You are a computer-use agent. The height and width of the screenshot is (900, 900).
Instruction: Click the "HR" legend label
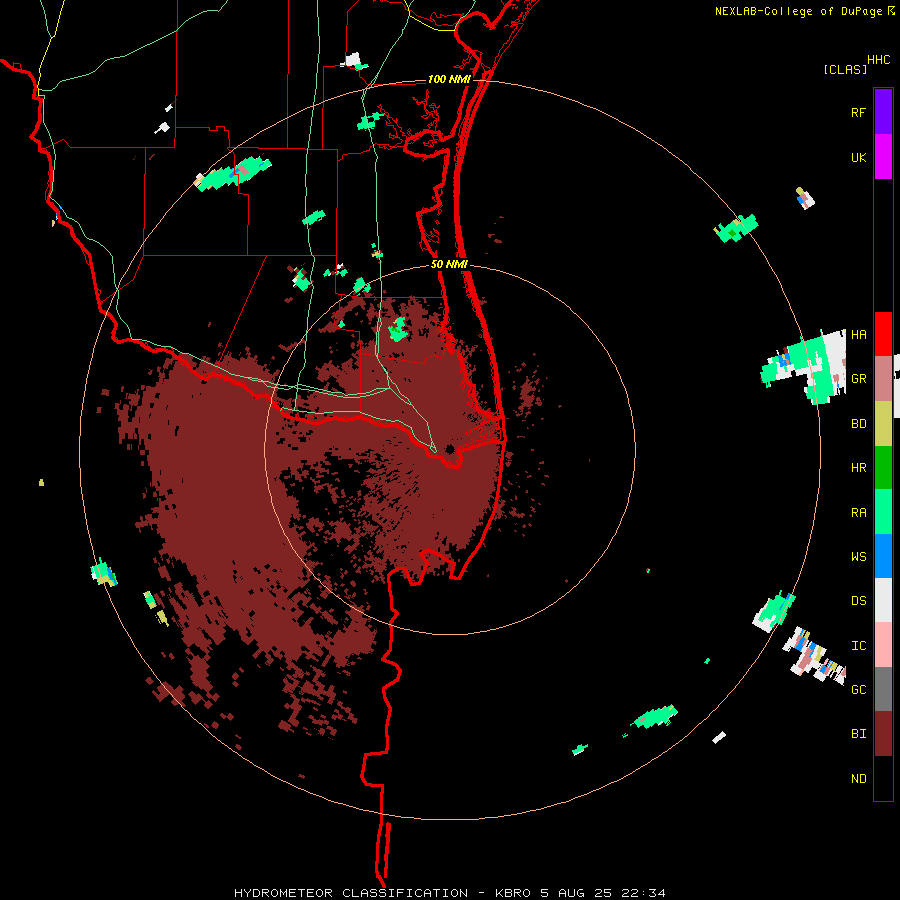(858, 468)
